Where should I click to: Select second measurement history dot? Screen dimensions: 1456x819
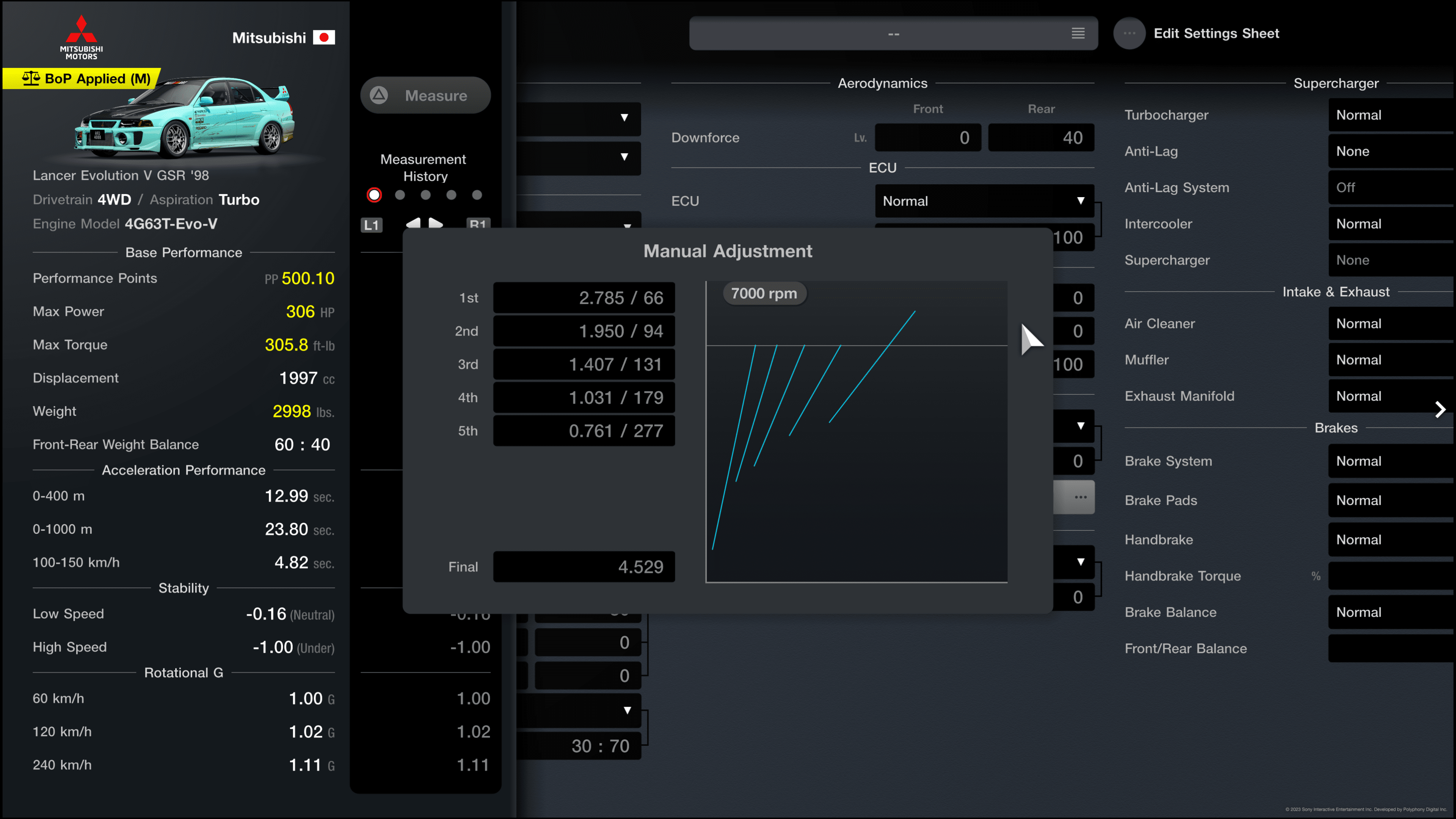point(400,195)
